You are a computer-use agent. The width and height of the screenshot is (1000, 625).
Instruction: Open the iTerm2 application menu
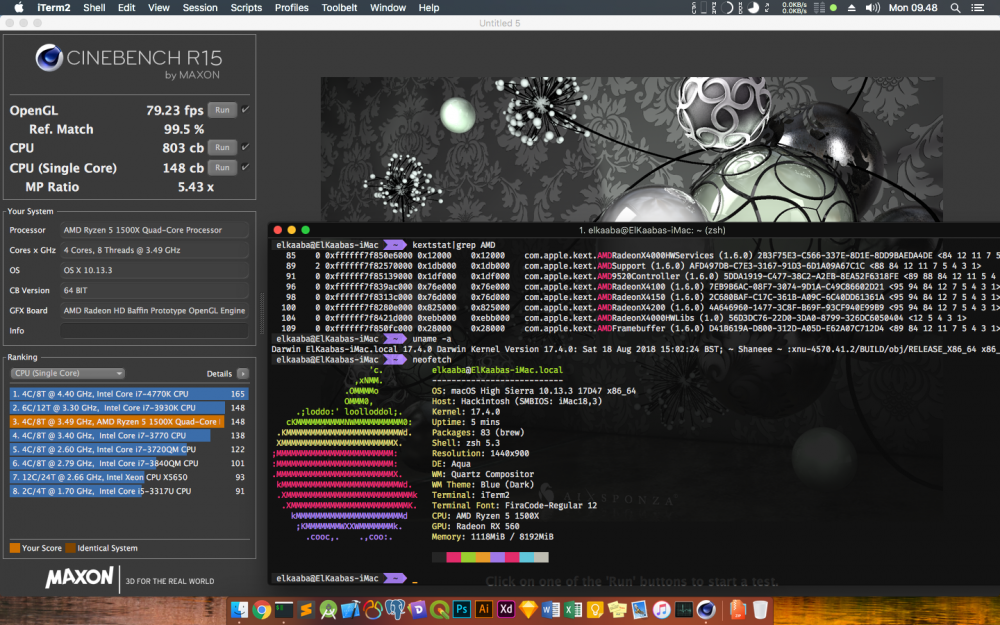pyautogui.click(x=54, y=8)
